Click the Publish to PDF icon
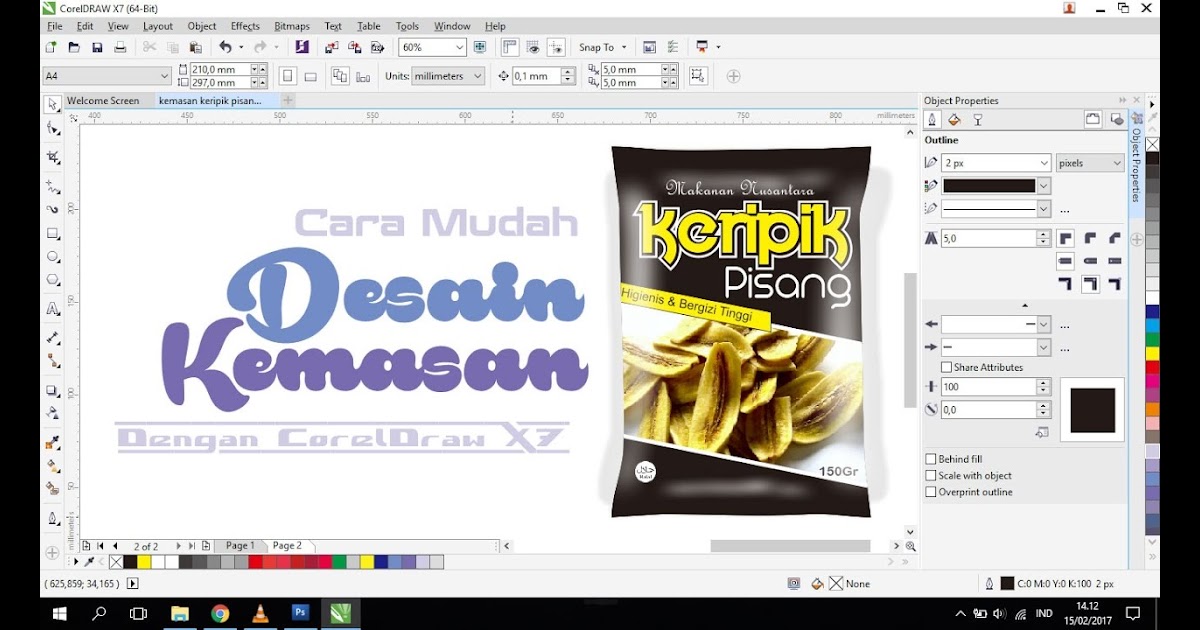 click(x=378, y=47)
